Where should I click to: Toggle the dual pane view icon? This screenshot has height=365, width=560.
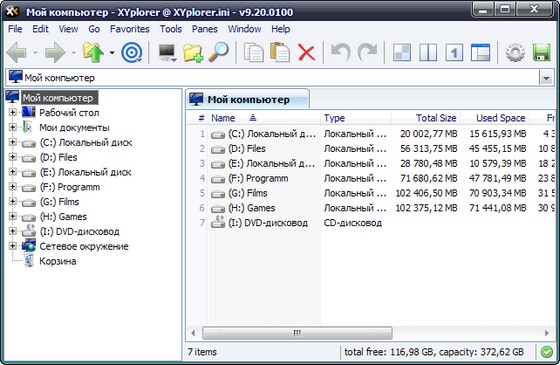(428, 53)
